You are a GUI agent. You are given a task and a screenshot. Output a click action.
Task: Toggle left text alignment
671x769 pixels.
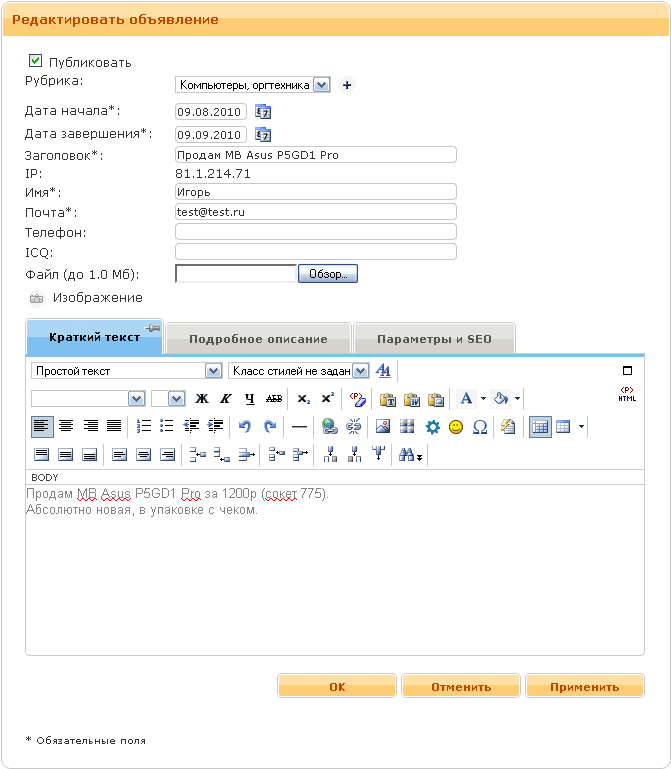pyautogui.click(x=42, y=427)
